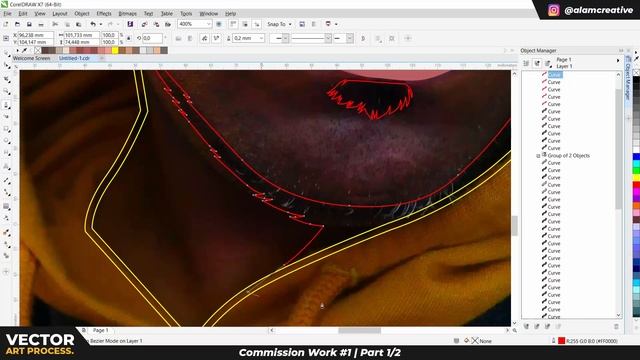Open the Effects menu

pyautogui.click(x=104, y=13)
